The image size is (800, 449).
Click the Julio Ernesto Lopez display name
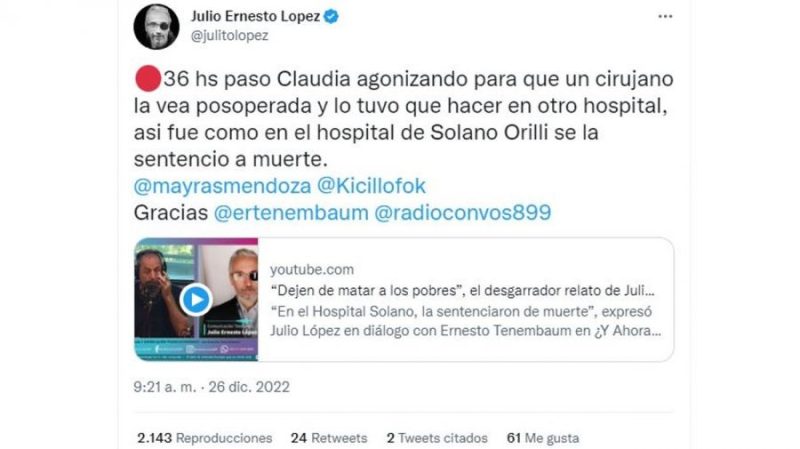pos(256,16)
